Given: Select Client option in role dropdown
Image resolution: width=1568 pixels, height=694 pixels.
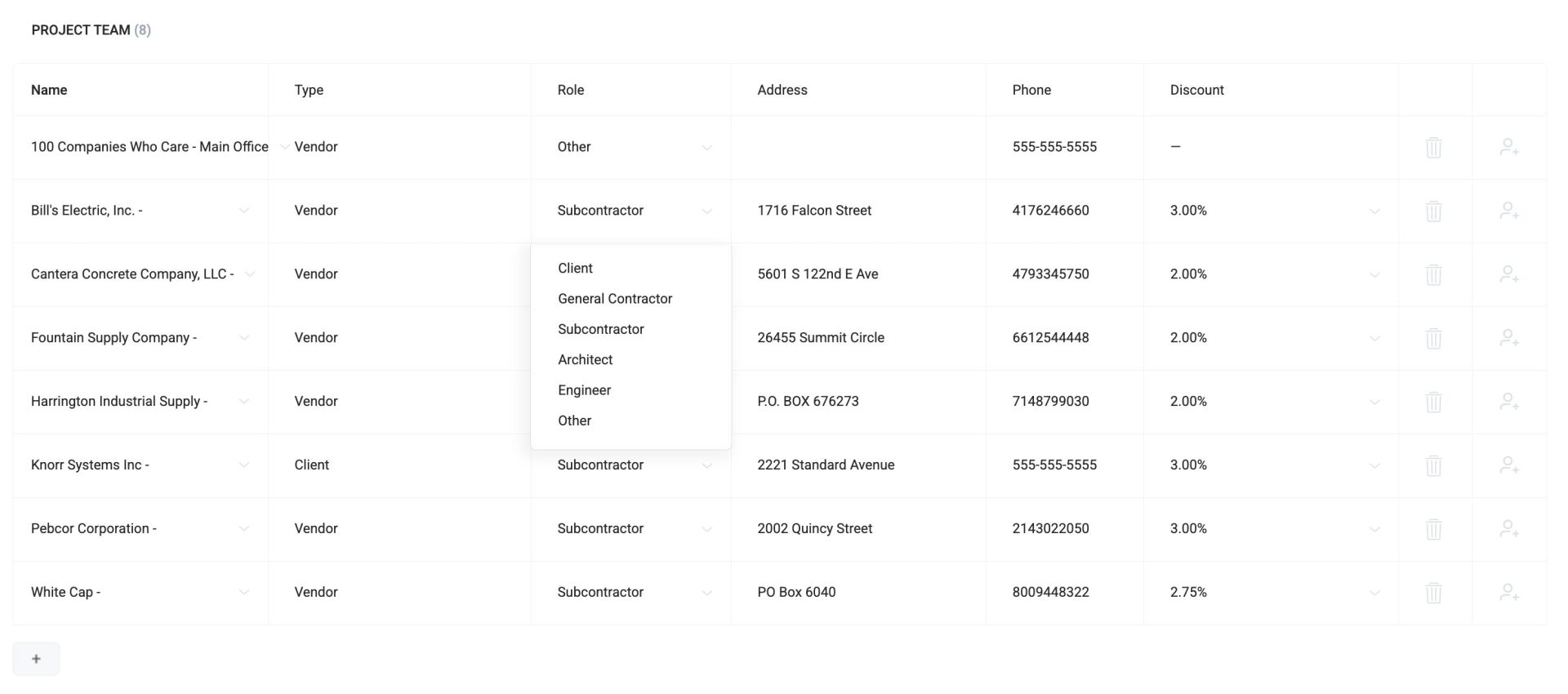Looking at the screenshot, I should [576, 269].
